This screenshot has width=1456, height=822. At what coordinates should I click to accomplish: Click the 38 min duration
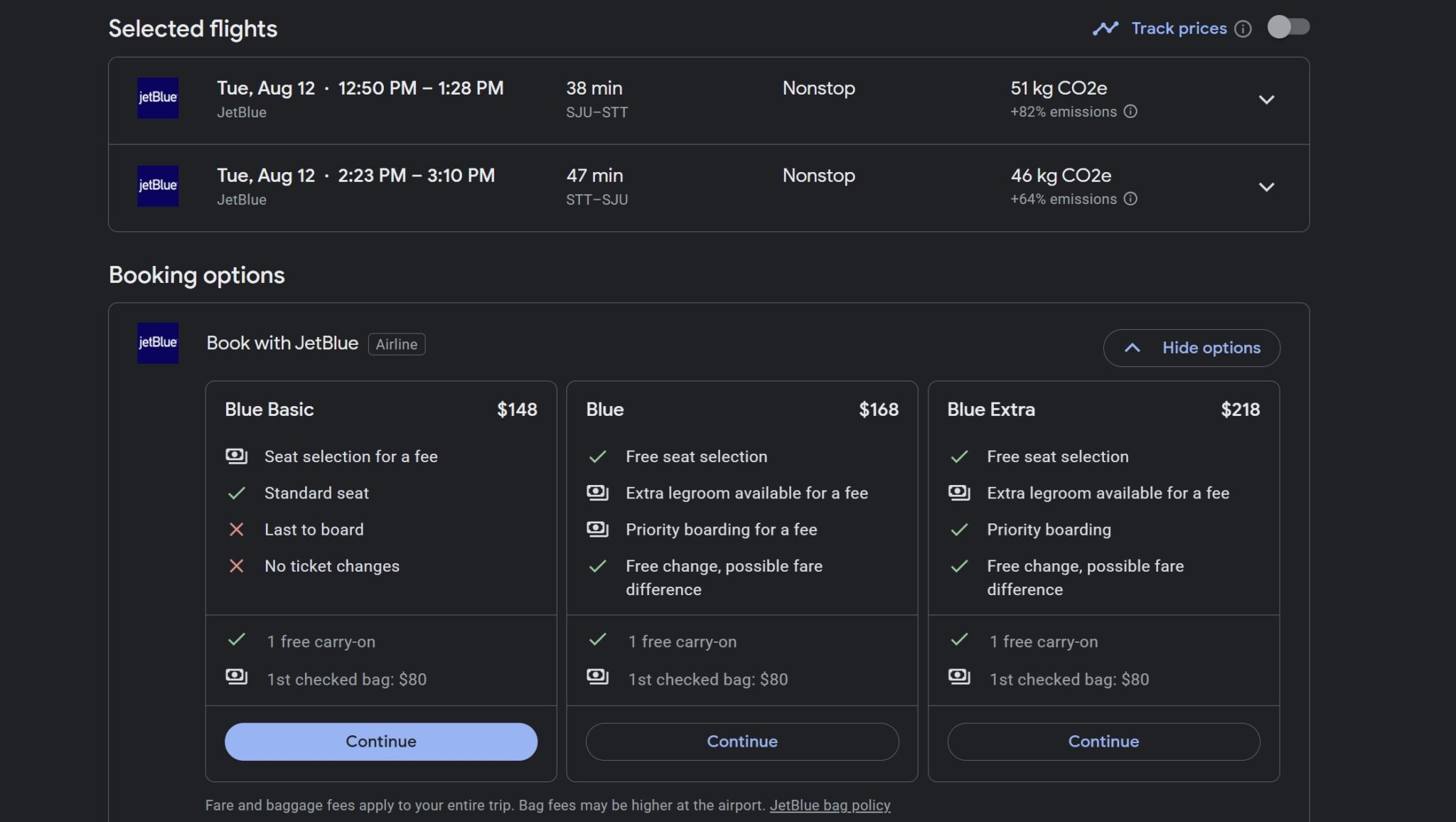(594, 88)
